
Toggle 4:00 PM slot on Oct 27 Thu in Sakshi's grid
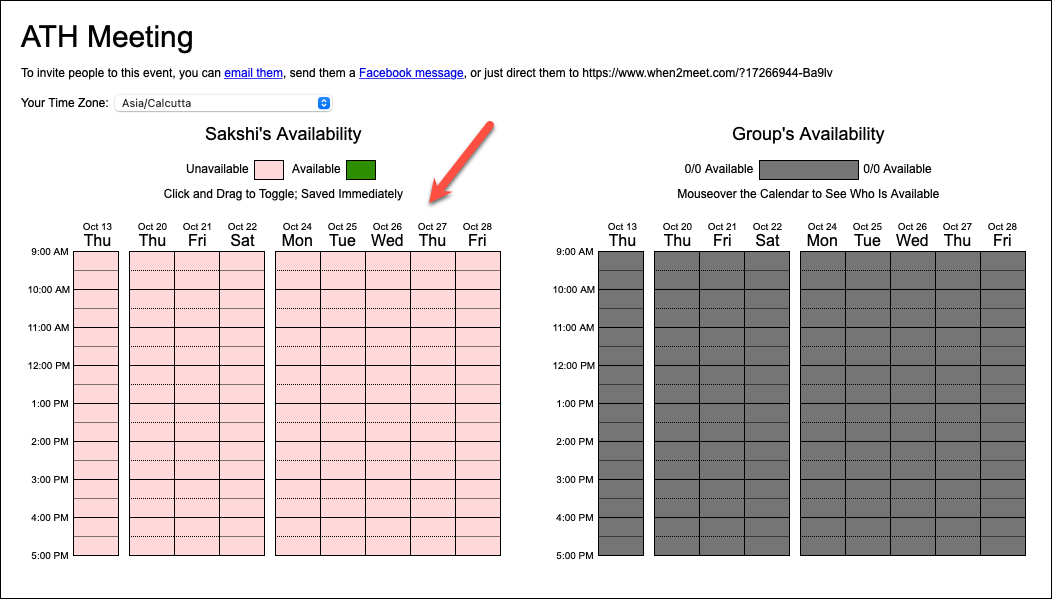433,527
